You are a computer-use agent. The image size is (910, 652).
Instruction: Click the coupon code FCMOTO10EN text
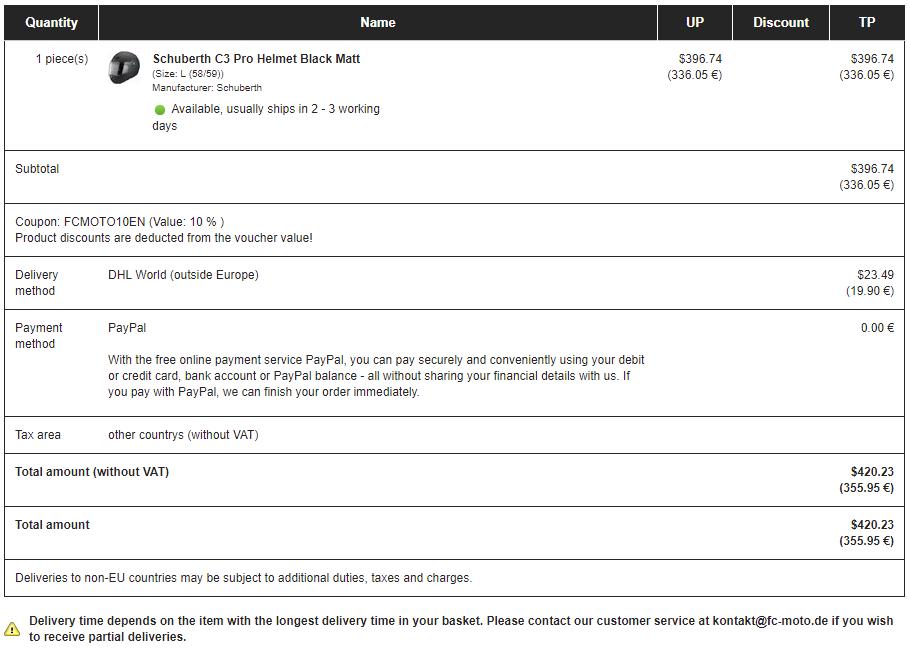(x=104, y=222)
